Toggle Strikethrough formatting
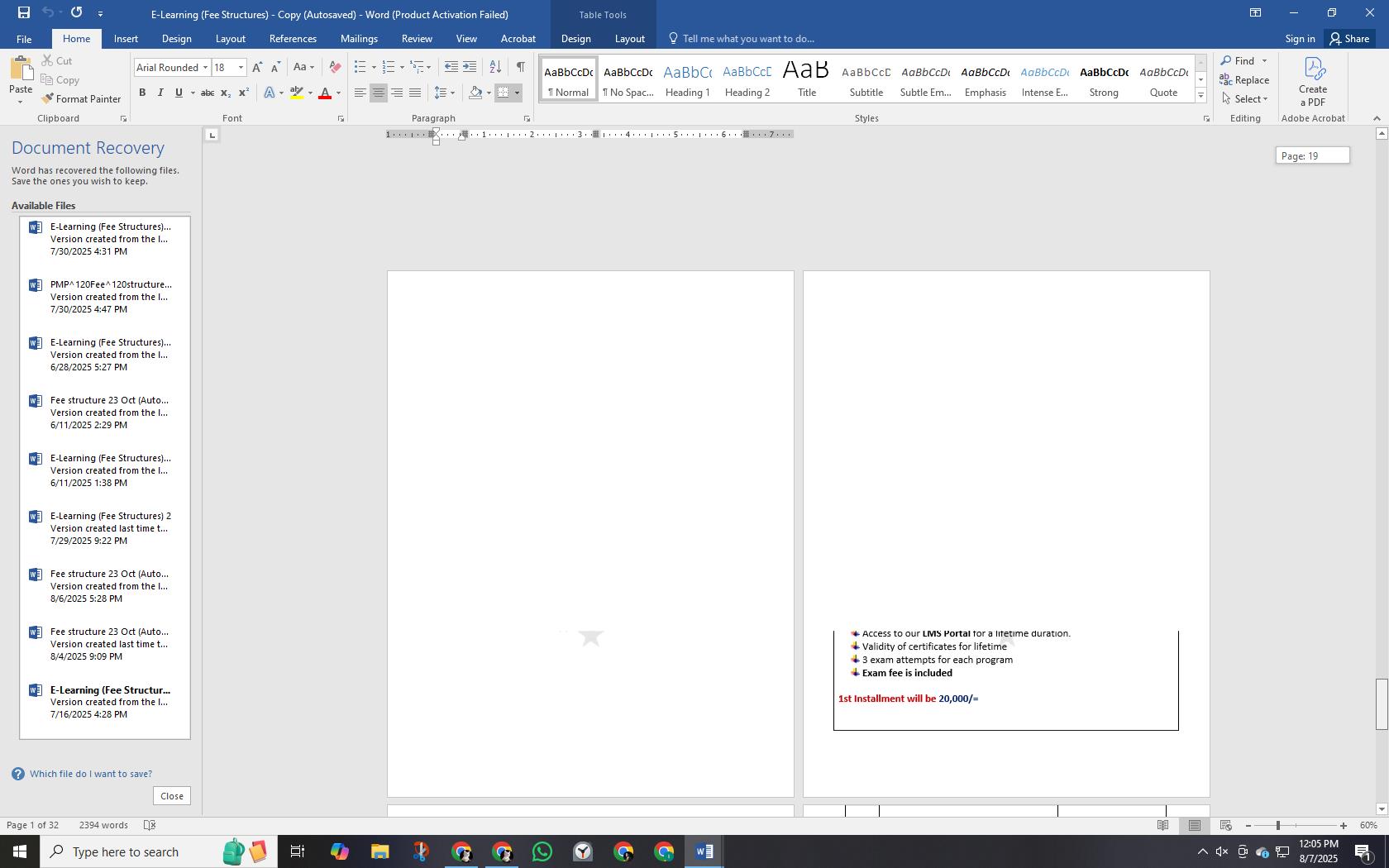 coord(208,93)
